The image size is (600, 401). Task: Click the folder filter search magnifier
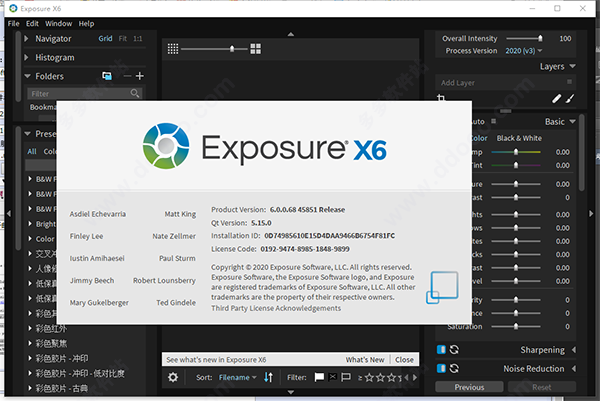[x=135, y=93]
